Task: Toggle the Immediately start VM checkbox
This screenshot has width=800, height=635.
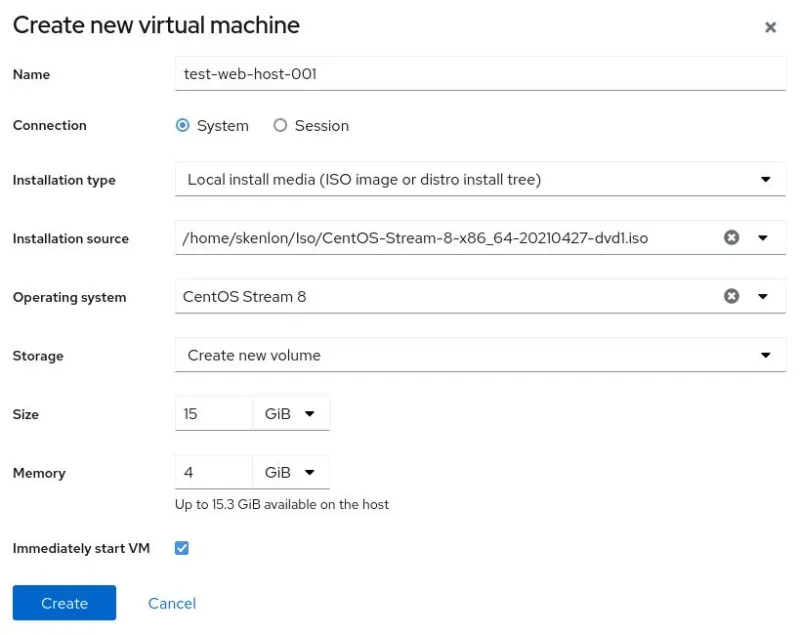Action: coord(181,548)
